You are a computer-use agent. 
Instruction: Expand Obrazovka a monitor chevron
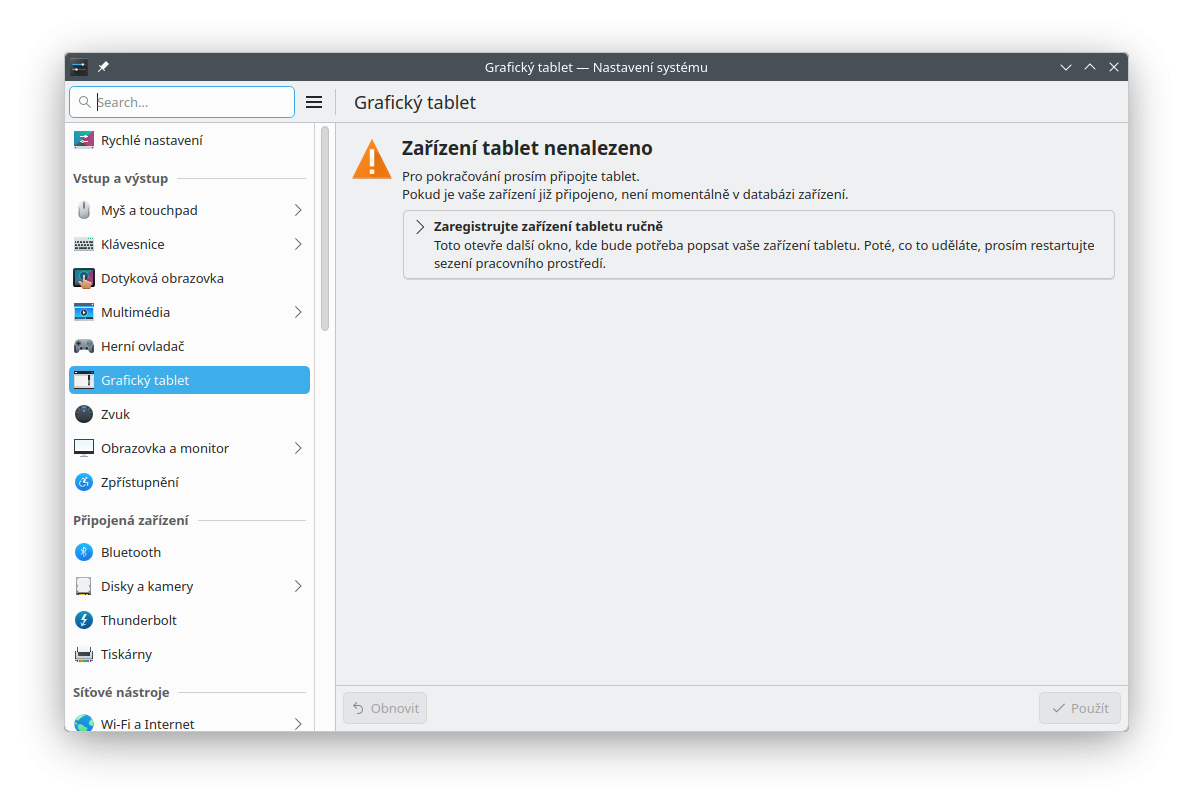(x=298, y=448)
